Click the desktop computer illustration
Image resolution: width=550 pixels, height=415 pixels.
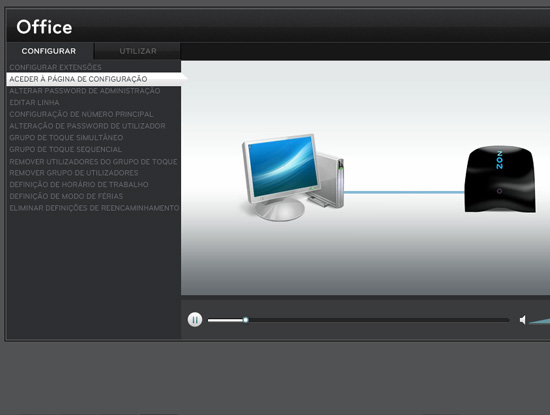click(293, 177)
